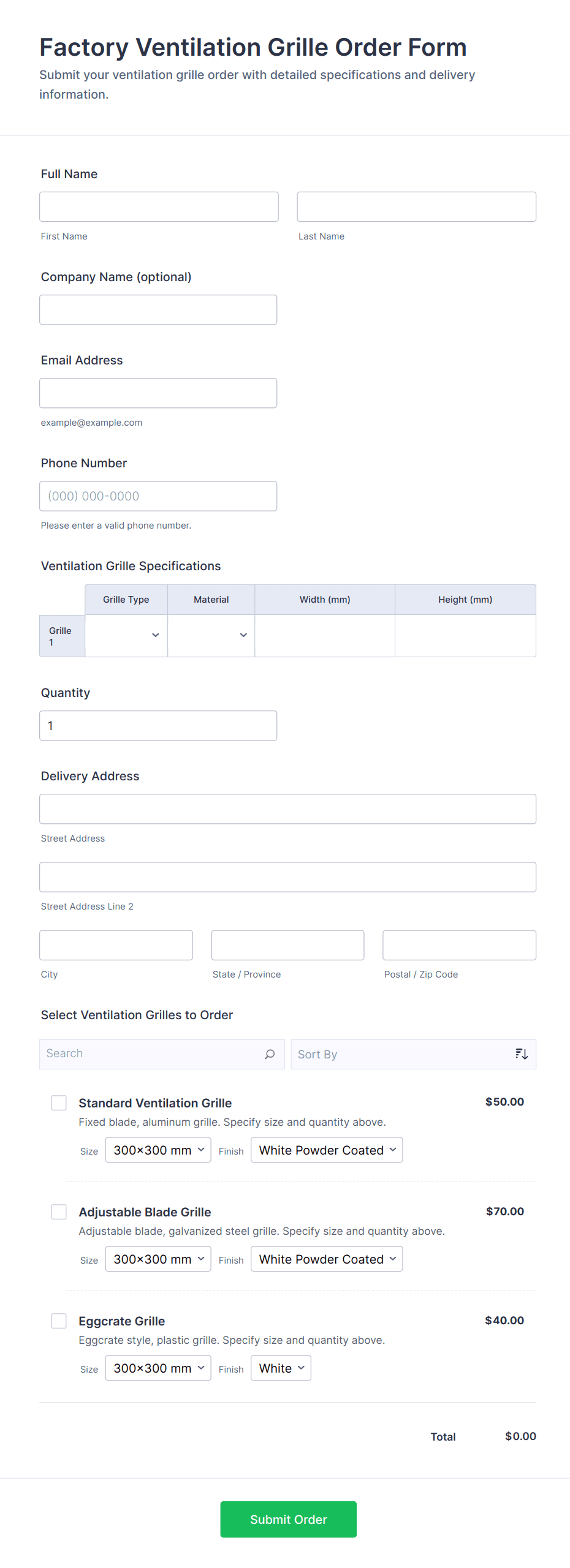
Task: Check the Standard Ventilation Grille checkbox
Action: (59, 1103)
